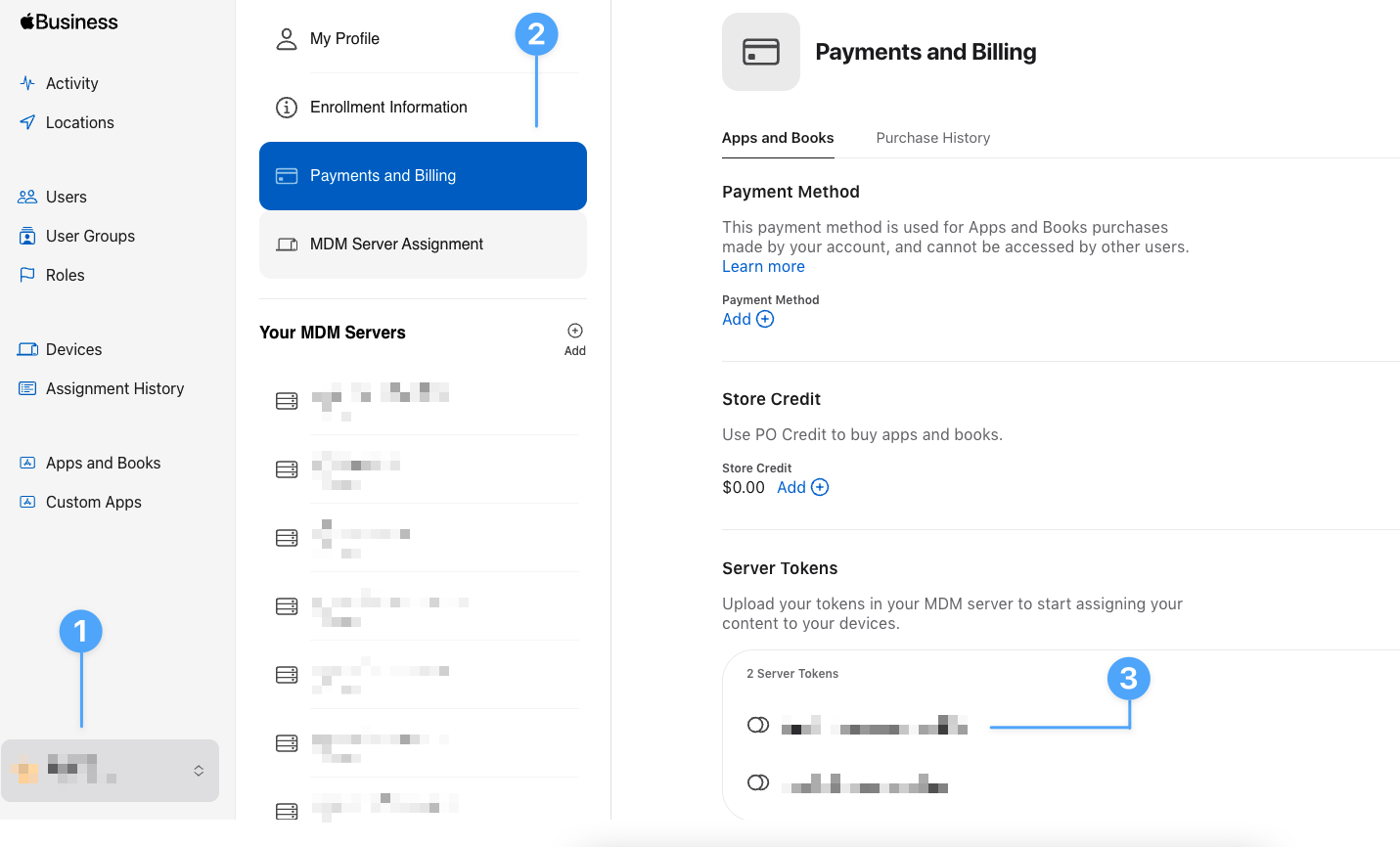This screenshot has width=1400, height=847.
Task: Click the Locations arrow icon
Action: click(x=27, y=122)
